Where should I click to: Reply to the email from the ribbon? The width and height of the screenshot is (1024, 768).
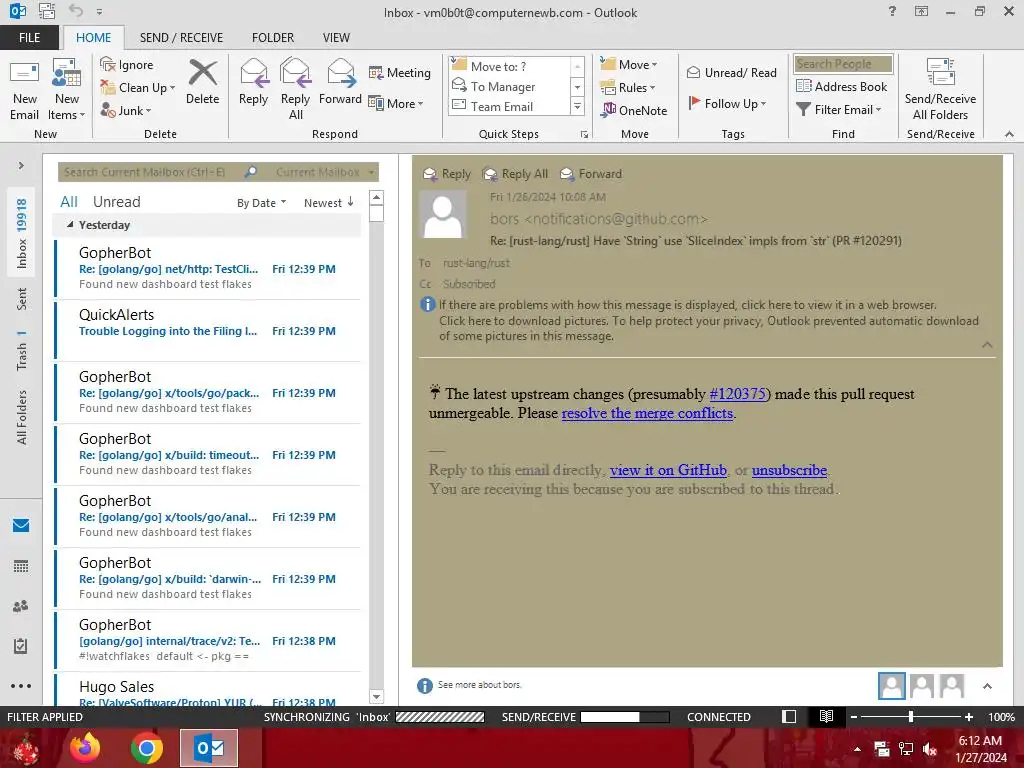click(x=253, y=82)
